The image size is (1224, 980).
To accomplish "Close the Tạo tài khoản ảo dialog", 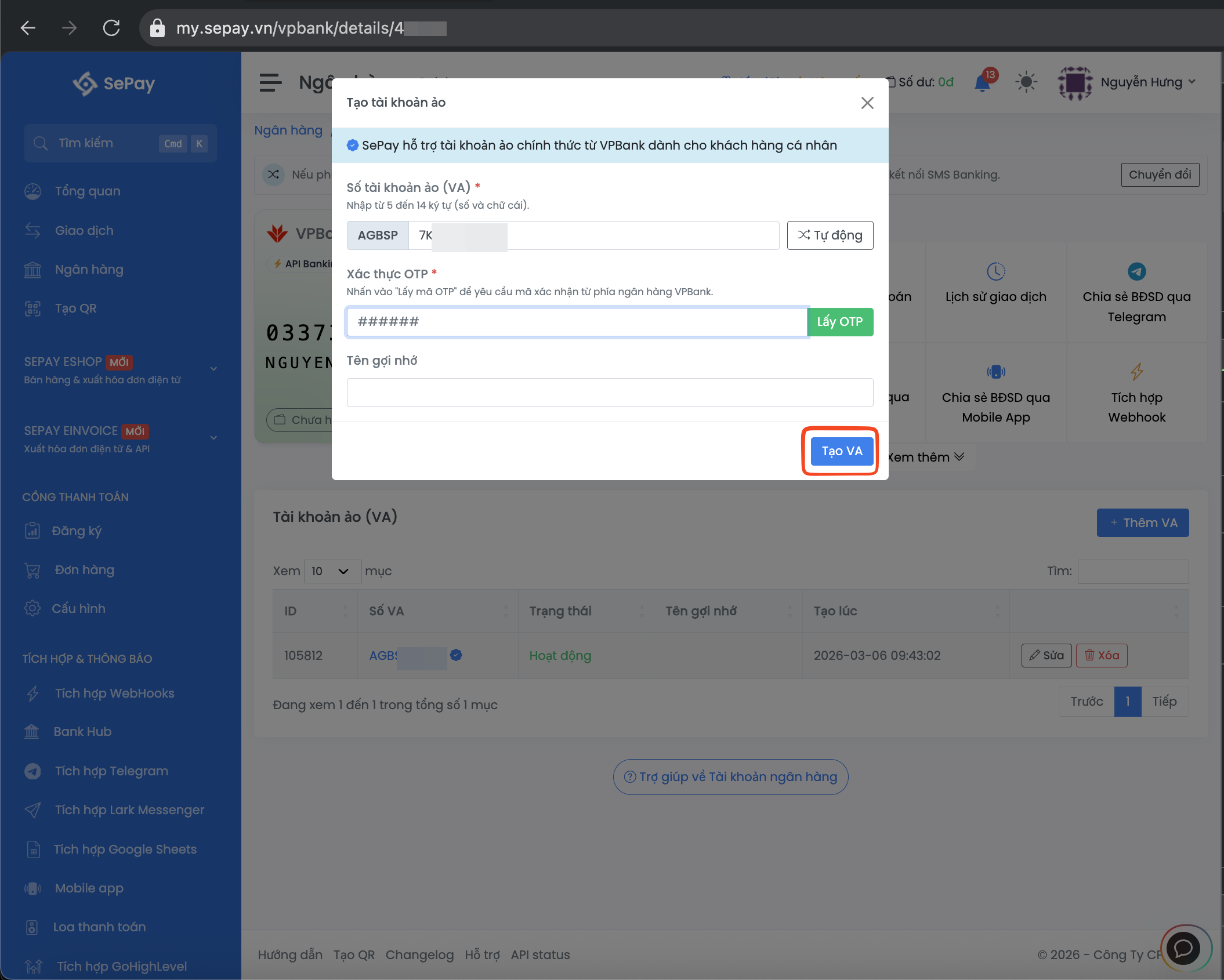I will (867, 103).
